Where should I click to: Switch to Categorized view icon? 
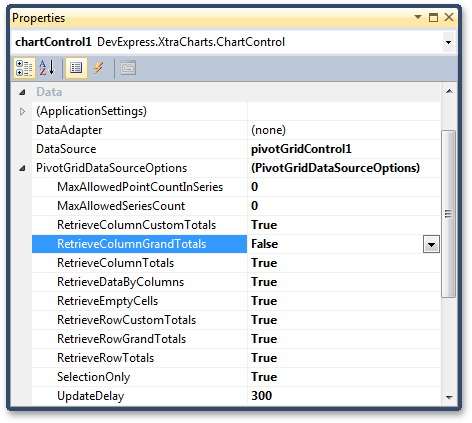[x=24, y=68]
